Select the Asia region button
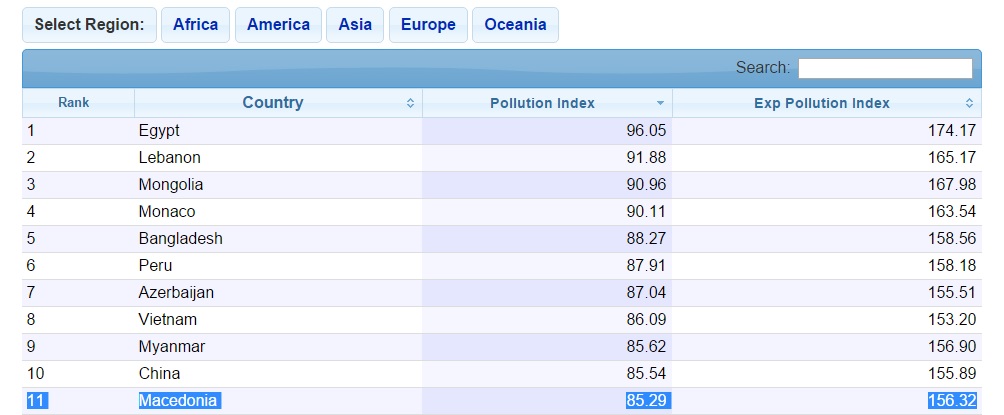This screenshot has height=415, width=1004. point(355,25)
